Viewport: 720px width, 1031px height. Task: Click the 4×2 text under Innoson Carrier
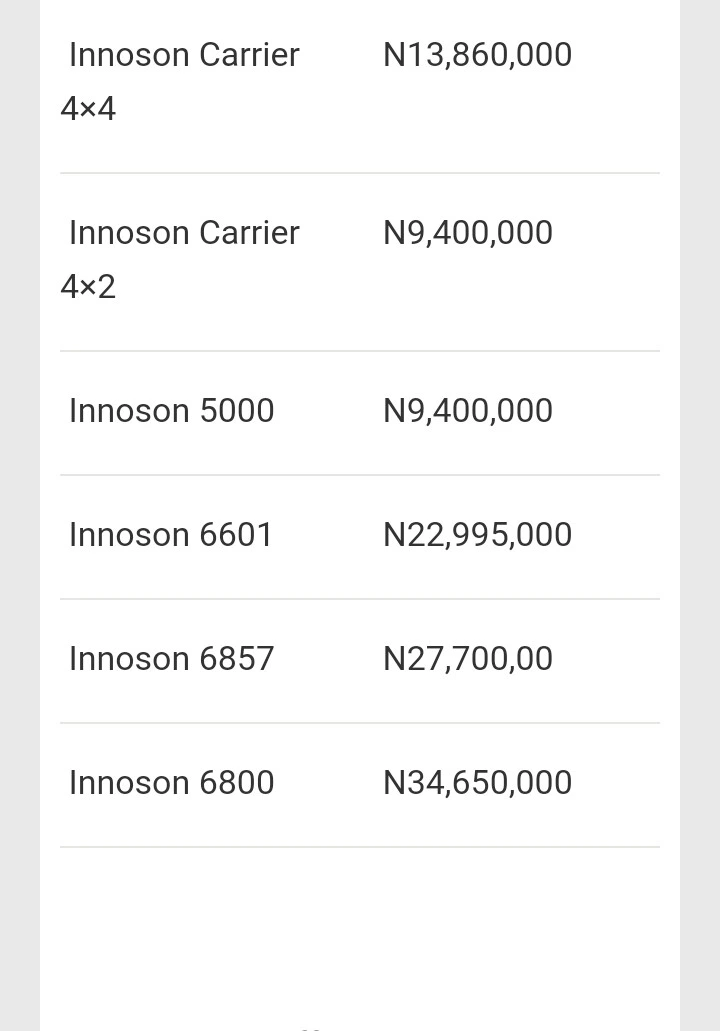(88, 287)
